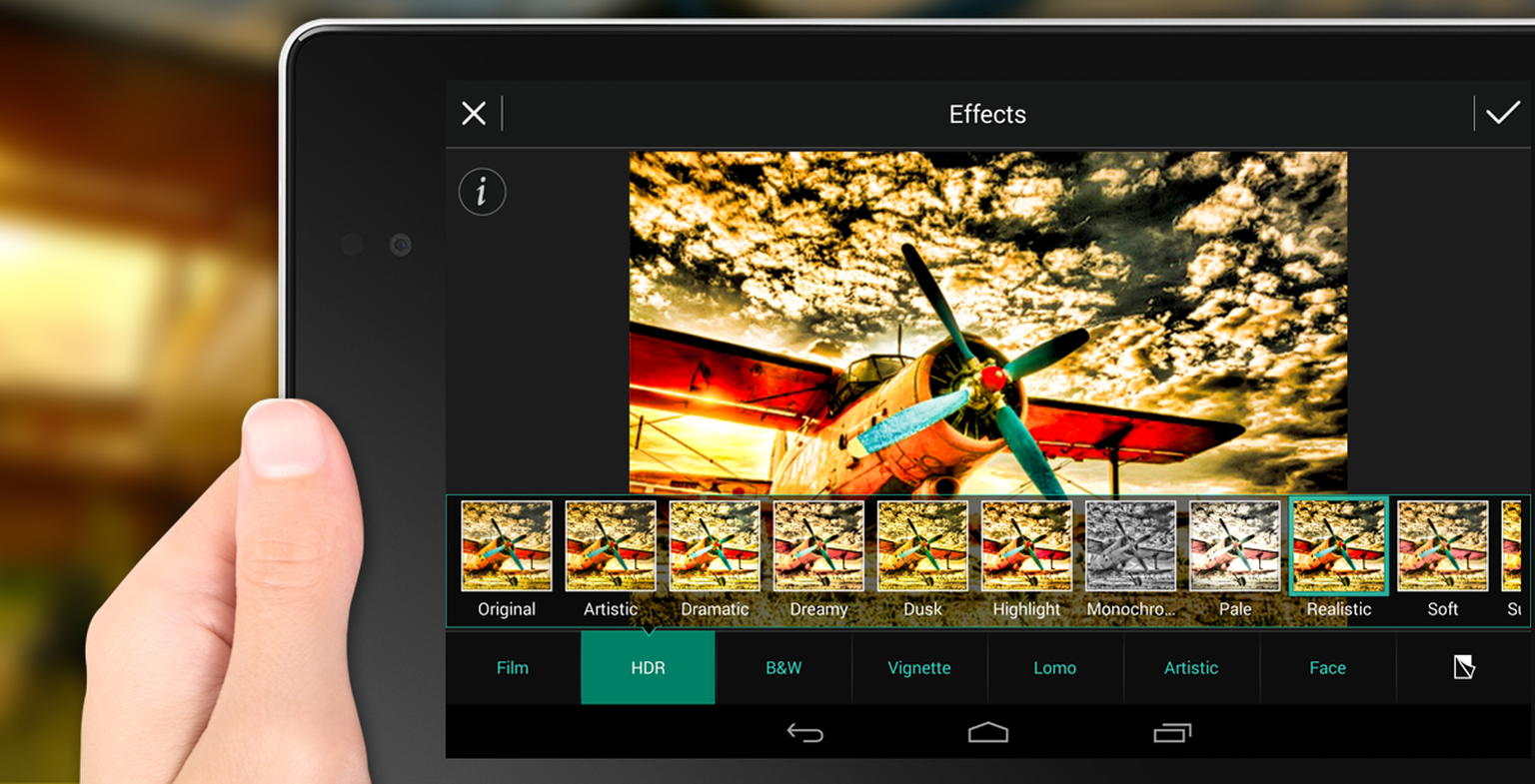Tap the Android home navigation icon
The image size is (1535, 784).
click(x=988, y=733)
